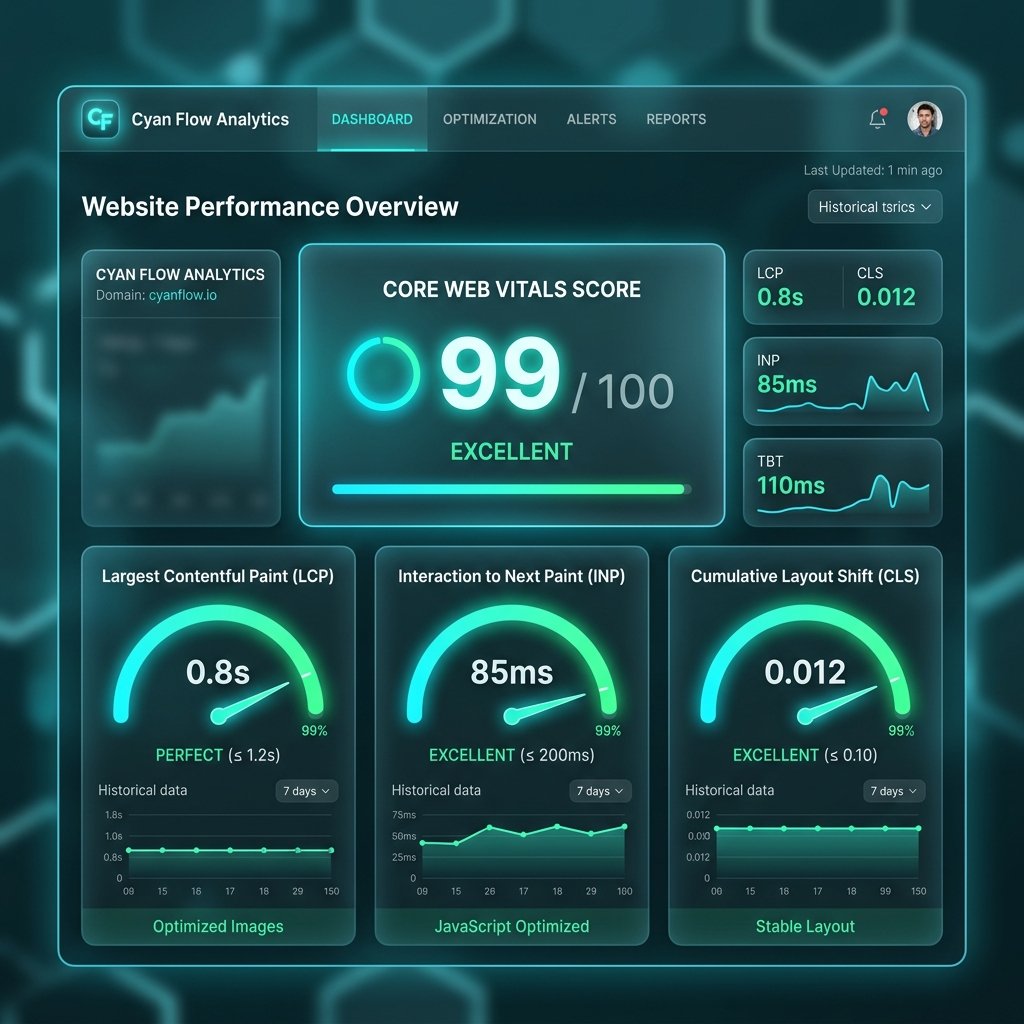Click the Interaction to Next Paint gauge needle

coord(544,709)
